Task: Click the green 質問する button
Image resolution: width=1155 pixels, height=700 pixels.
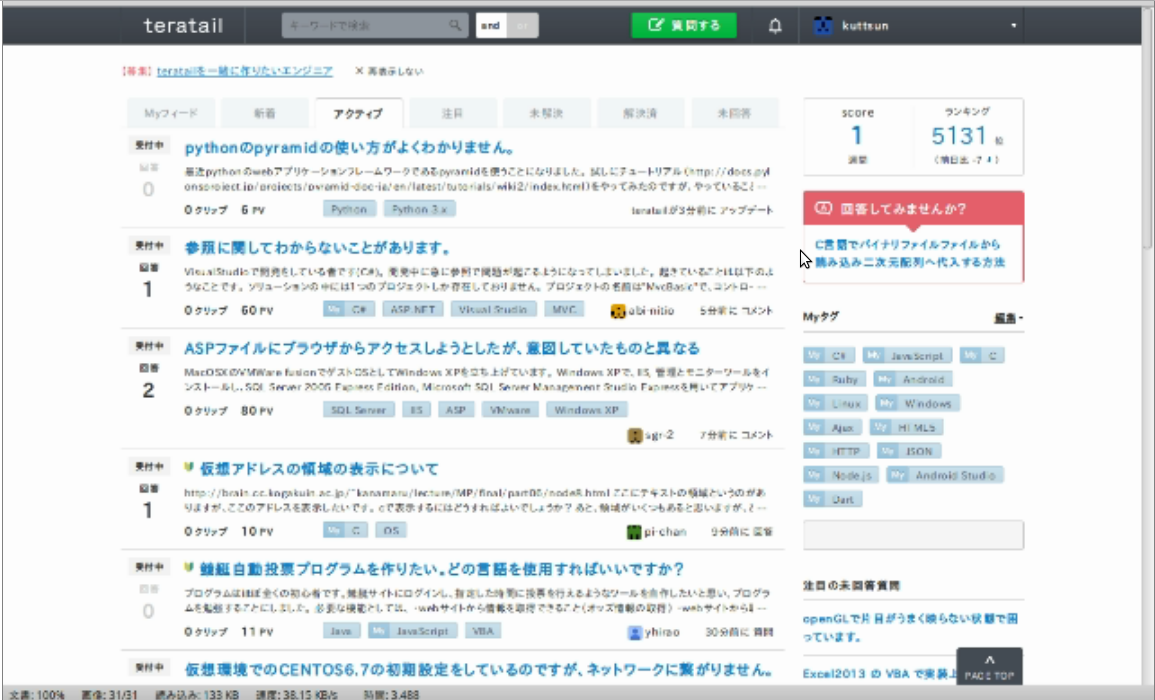Action: click(x=684, y=25)
